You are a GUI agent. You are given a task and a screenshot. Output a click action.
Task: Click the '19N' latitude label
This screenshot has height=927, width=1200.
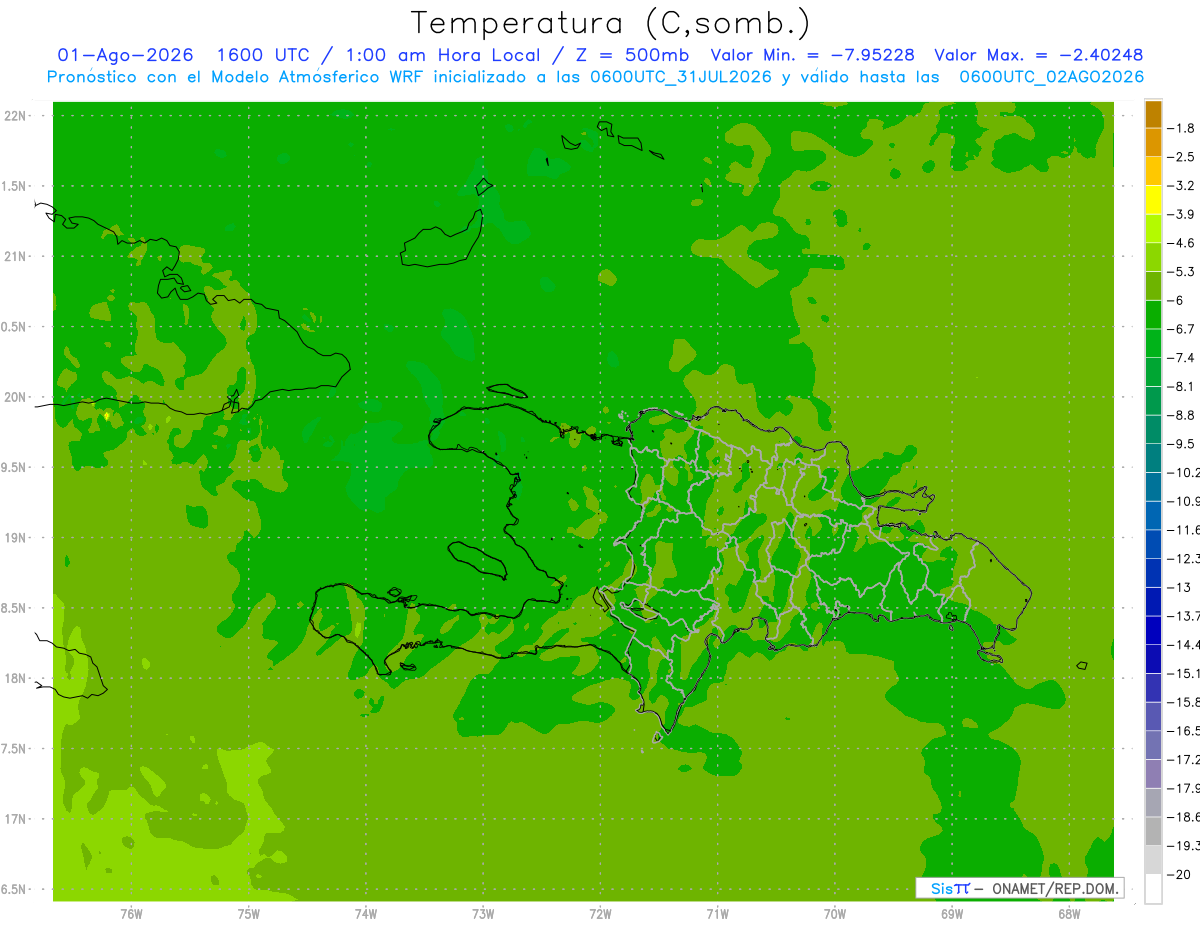click(16, 538)
